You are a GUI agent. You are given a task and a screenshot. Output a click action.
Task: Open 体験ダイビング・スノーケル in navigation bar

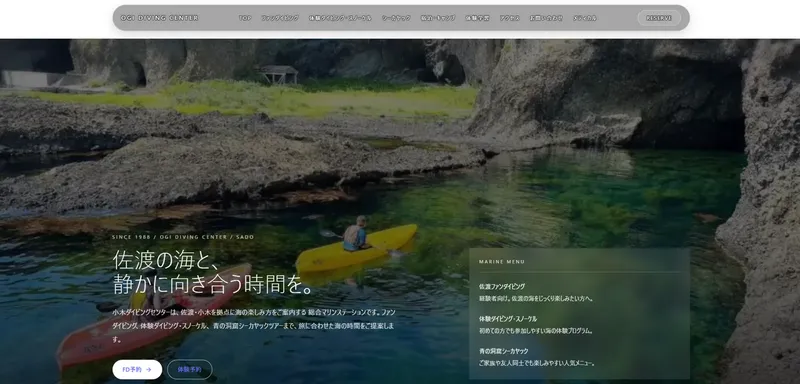[340, 18]
